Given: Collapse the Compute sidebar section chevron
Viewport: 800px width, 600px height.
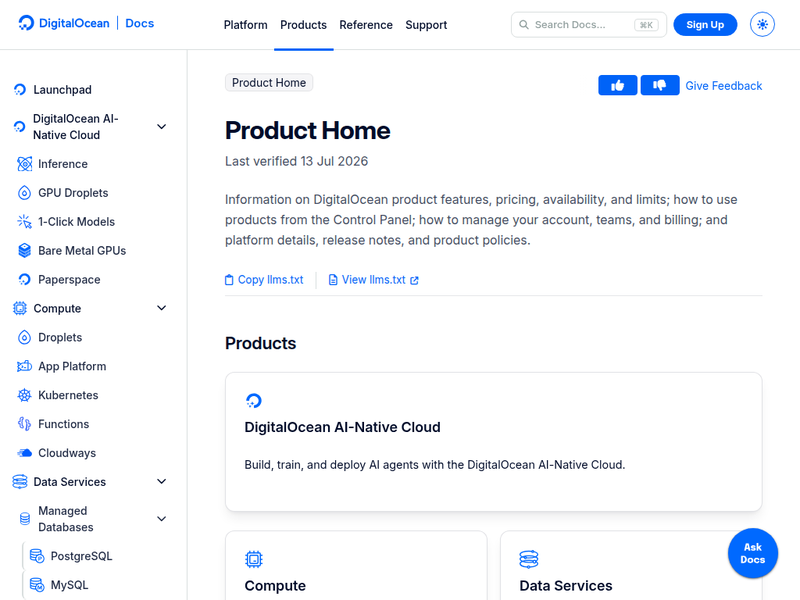Looking at the screenshot, I should (161, 308).
